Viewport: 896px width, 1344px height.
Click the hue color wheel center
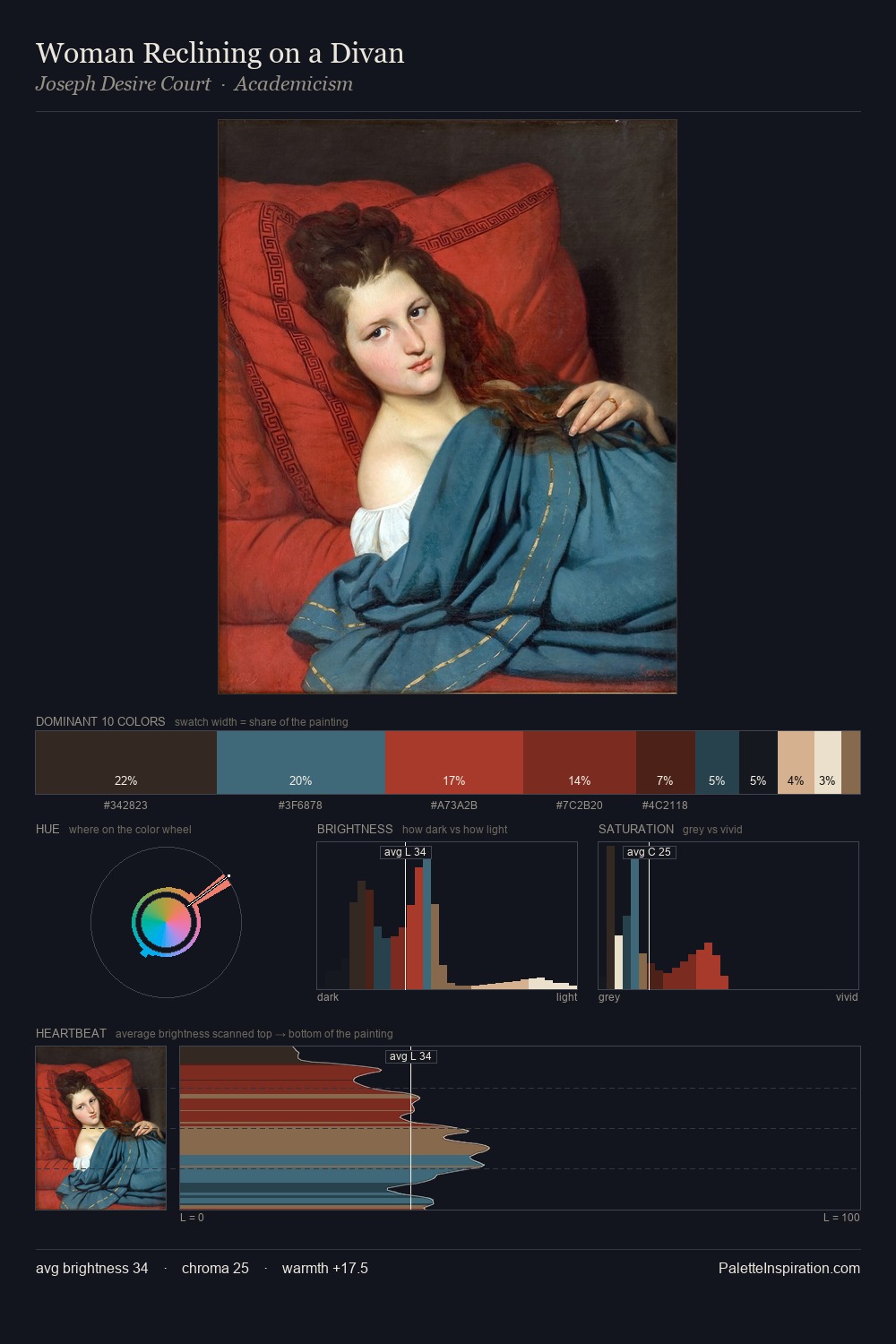166,921
